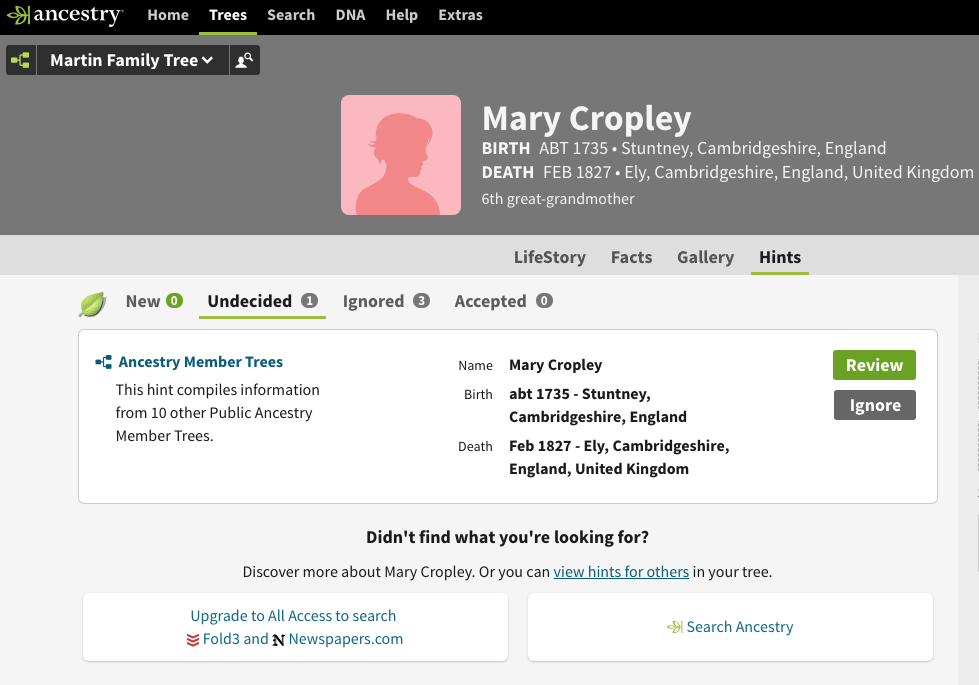This screenshot has width=979, height=685.
Task: Click the view hints for others link
Action: click(621, 571)
